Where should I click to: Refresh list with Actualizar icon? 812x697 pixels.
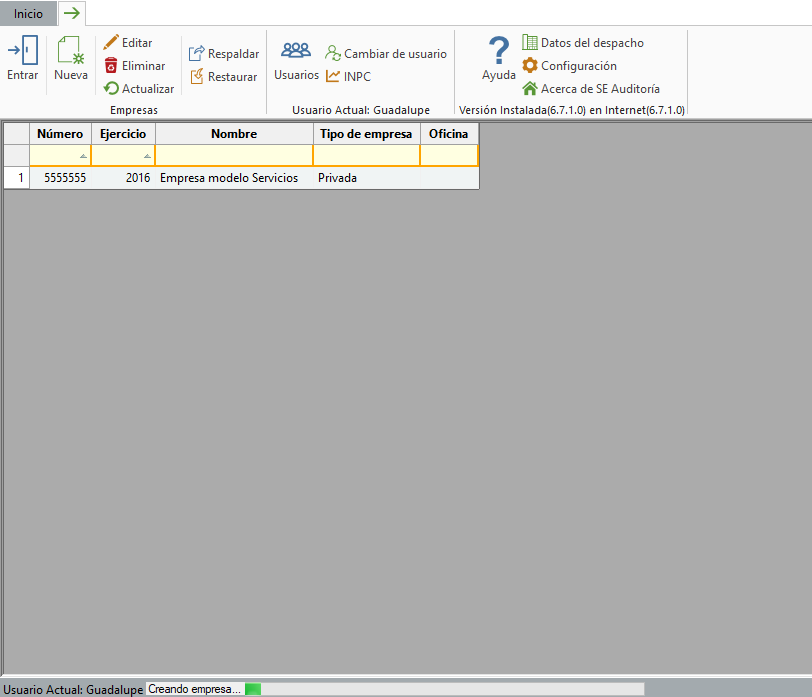(x=111, y=89)
